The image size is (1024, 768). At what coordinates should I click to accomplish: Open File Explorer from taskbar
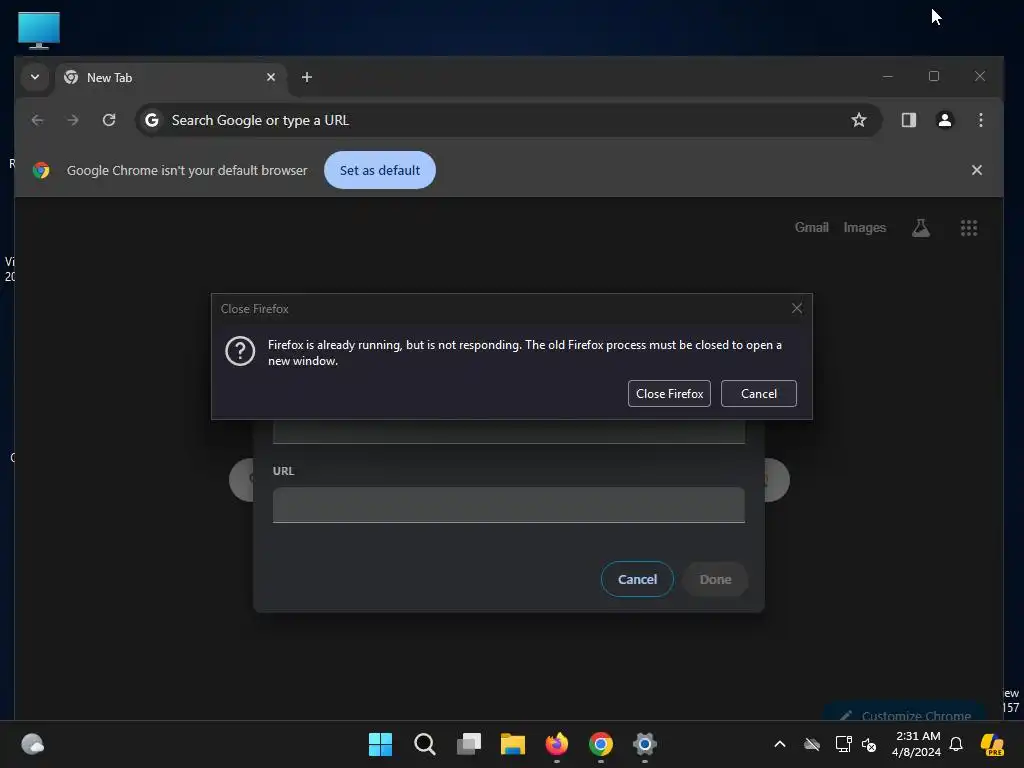coord(513,744)
